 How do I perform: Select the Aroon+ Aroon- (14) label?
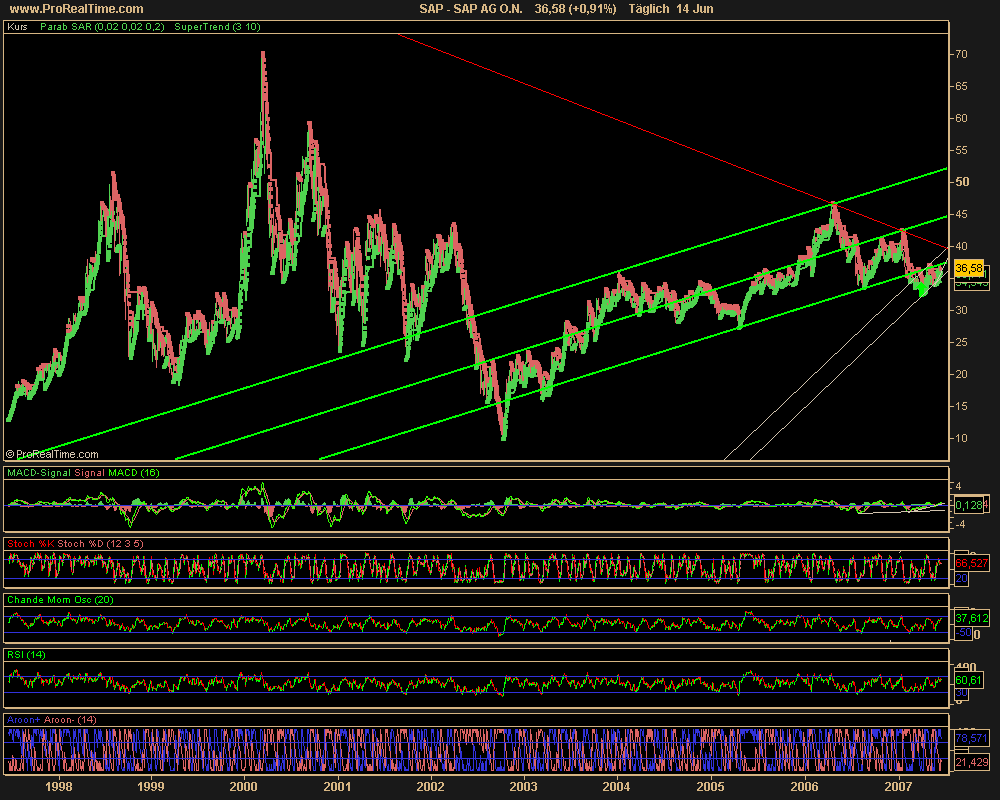tap(52, 719)
